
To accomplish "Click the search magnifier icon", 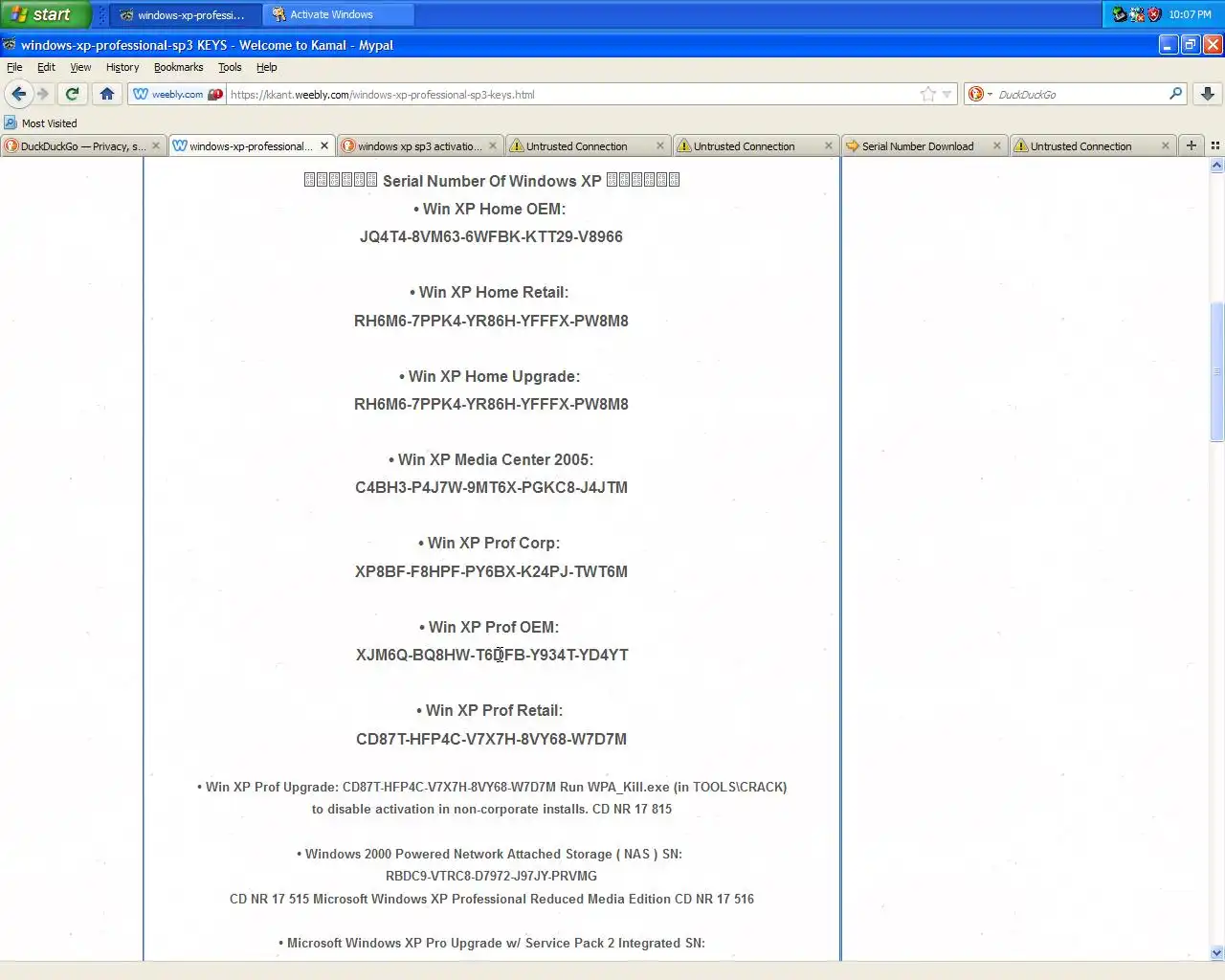I will (1175, 94).
